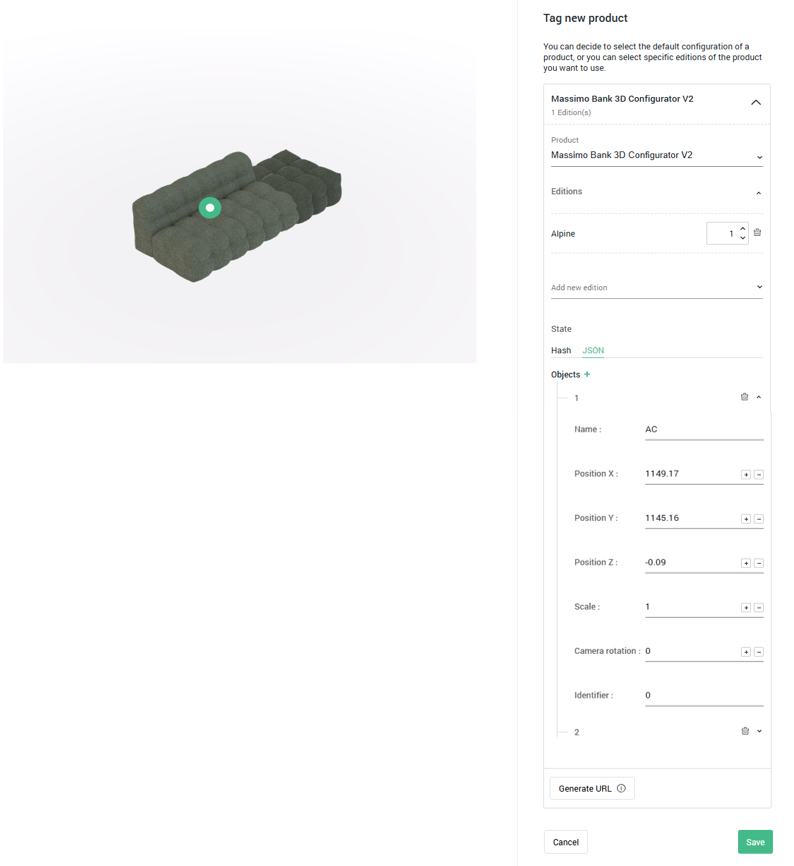Switch State to Hash tab
Screen dimensions: 794x866
point(561,351)
